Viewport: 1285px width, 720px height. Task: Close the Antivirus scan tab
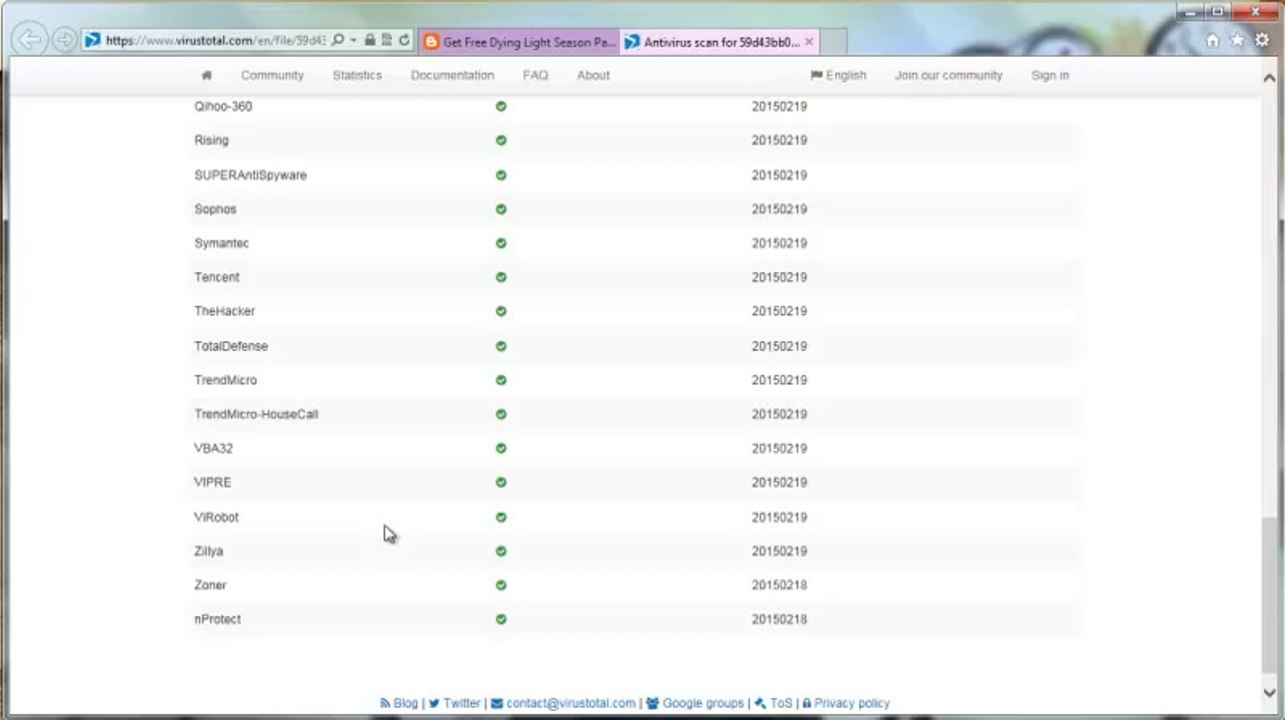tap(809, 42)
